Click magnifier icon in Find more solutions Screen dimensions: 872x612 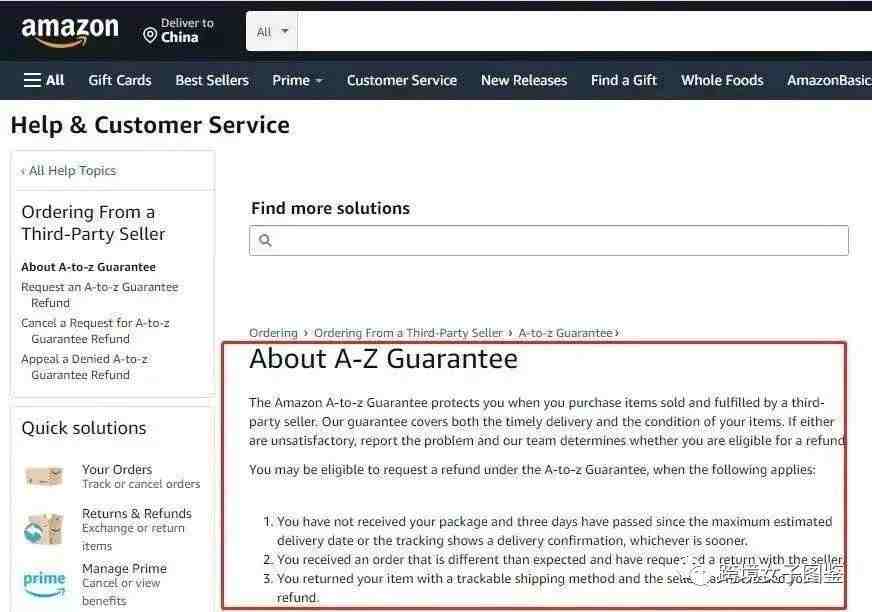point(265,240)
